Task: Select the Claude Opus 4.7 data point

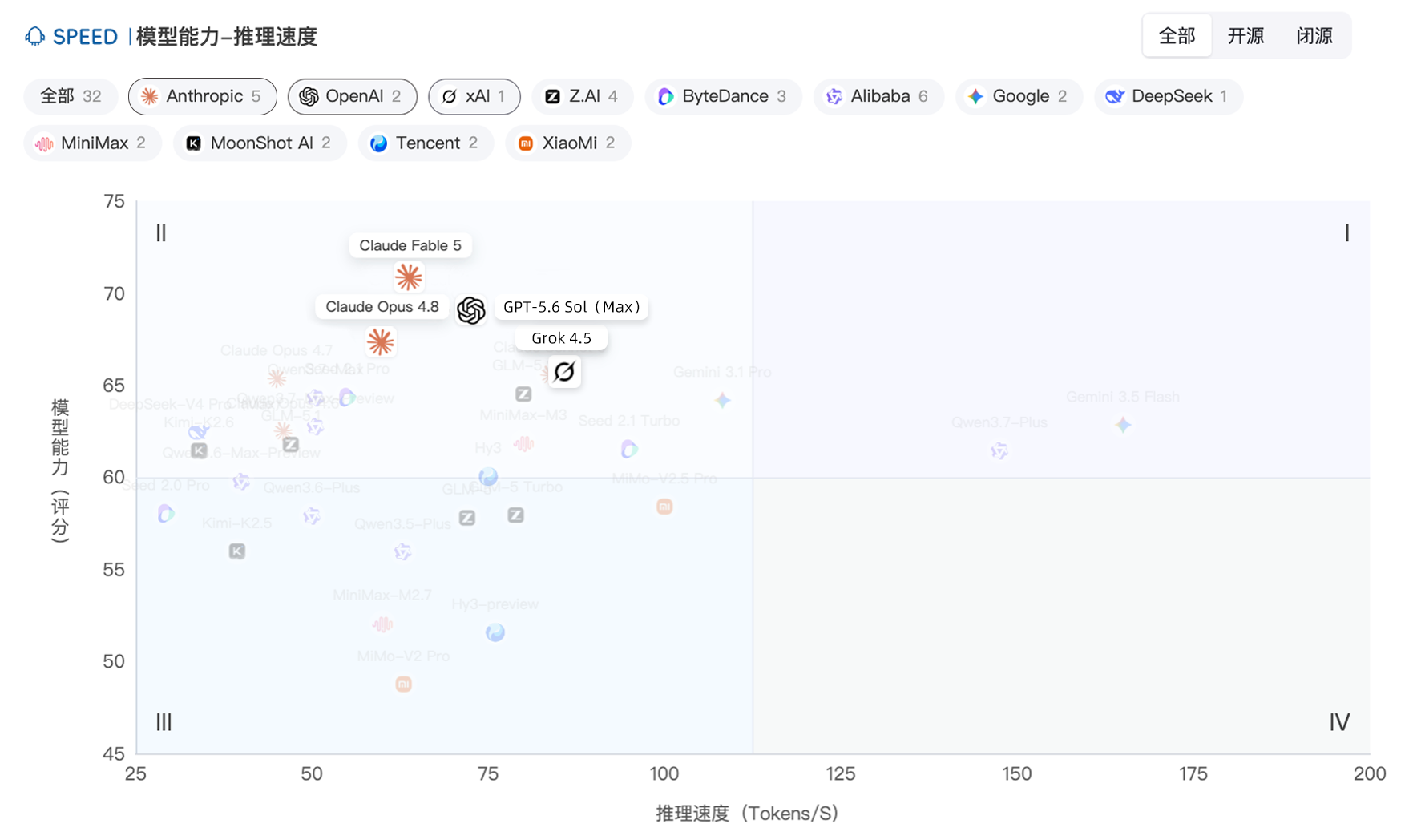Action: (x=277, y=378)
